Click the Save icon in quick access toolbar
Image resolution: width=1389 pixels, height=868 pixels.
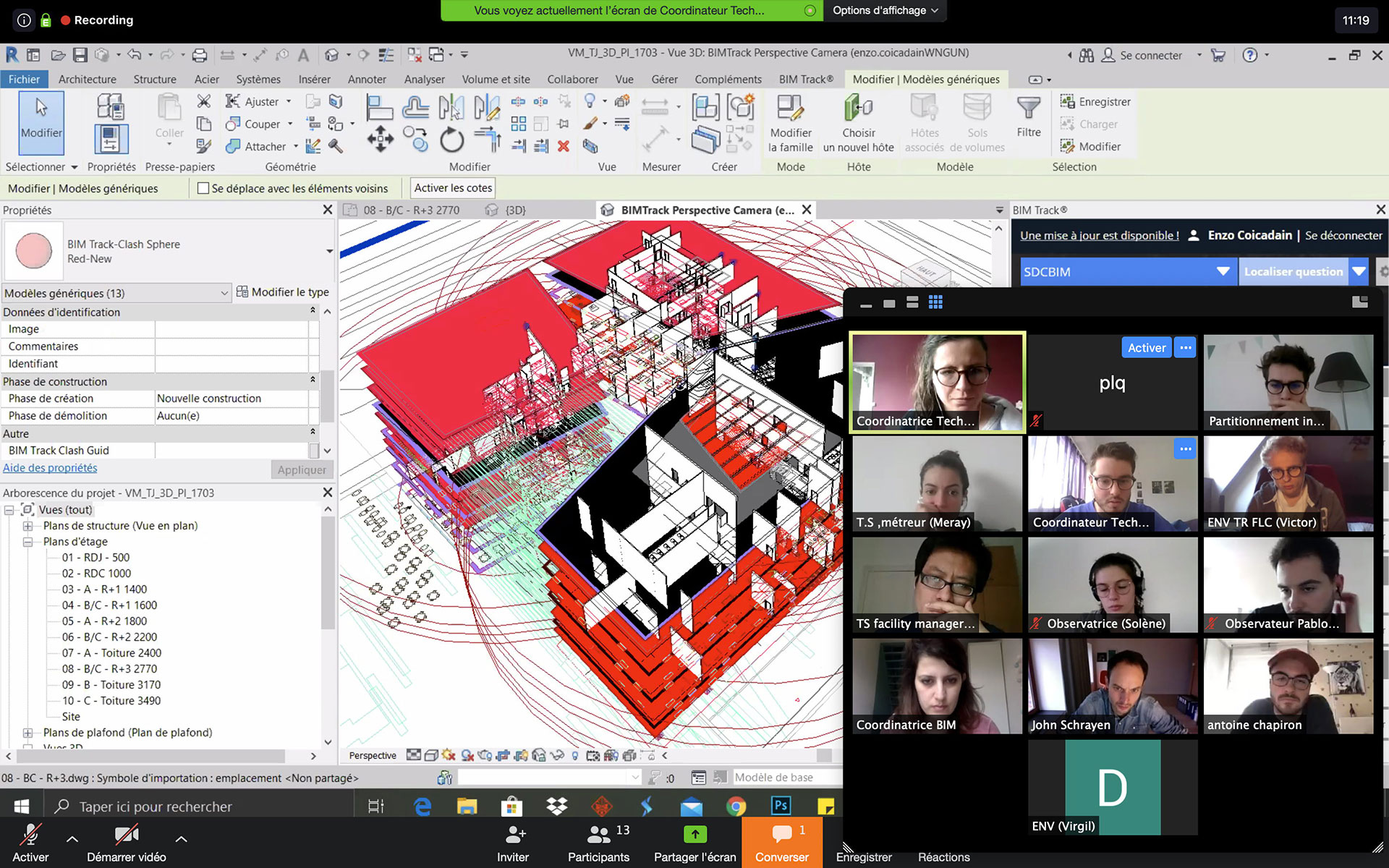click(x=80, y=55)
